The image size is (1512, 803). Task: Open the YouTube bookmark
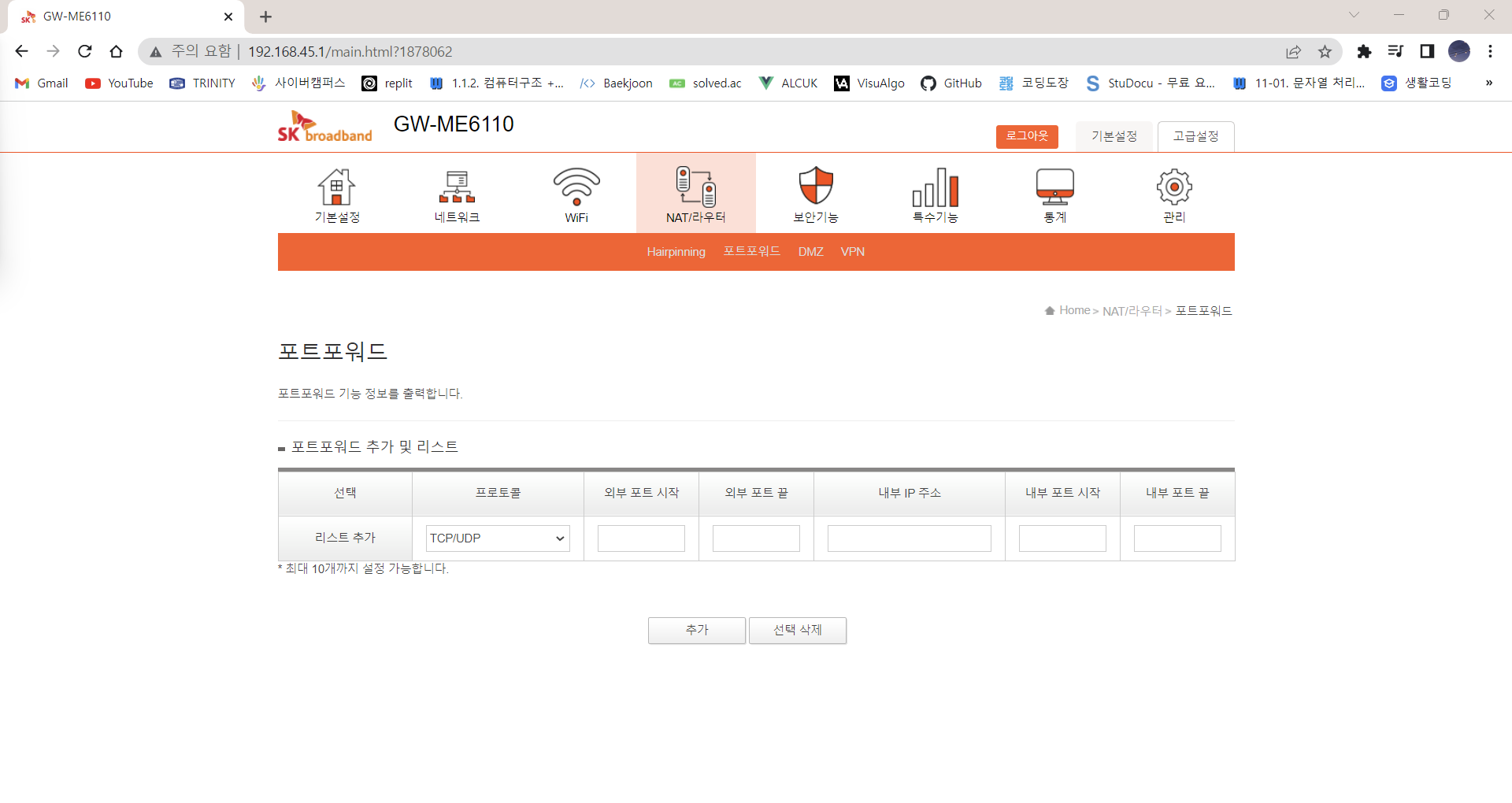120,83
